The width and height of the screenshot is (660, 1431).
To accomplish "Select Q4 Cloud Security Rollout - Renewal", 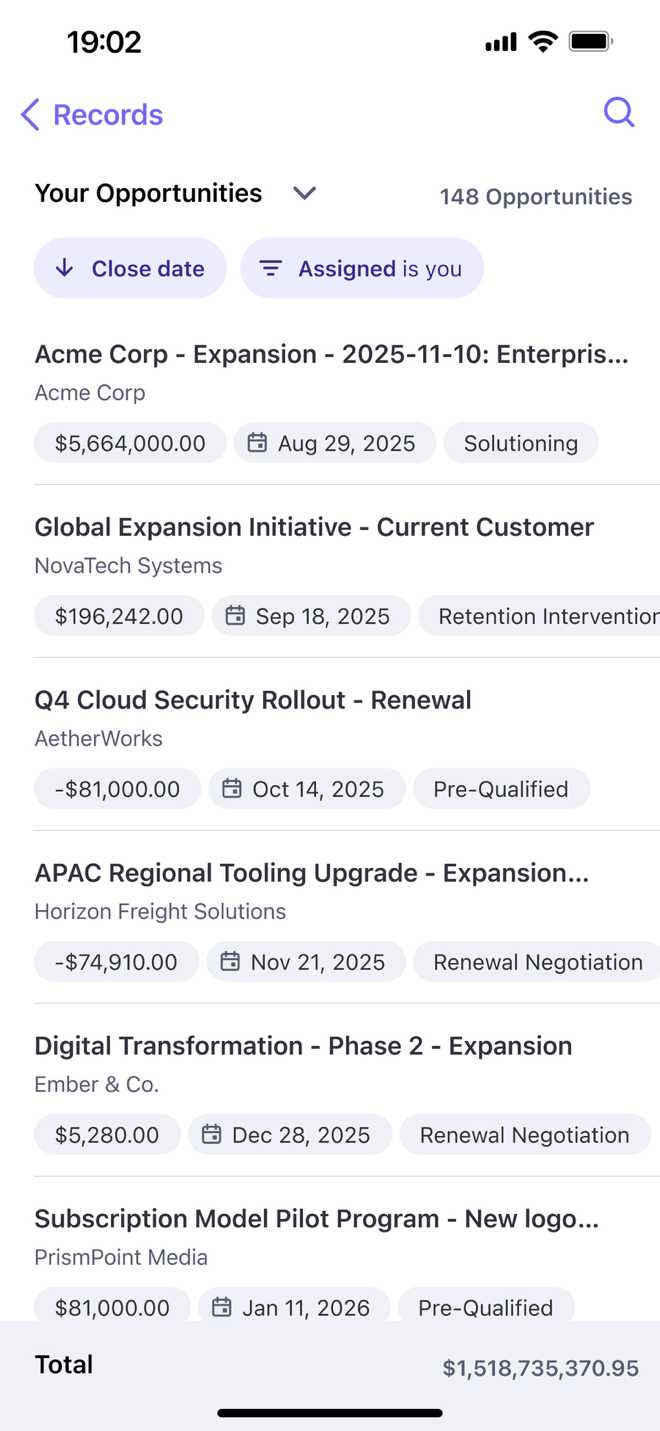I will pyautogui.click(x=253, y=701).
